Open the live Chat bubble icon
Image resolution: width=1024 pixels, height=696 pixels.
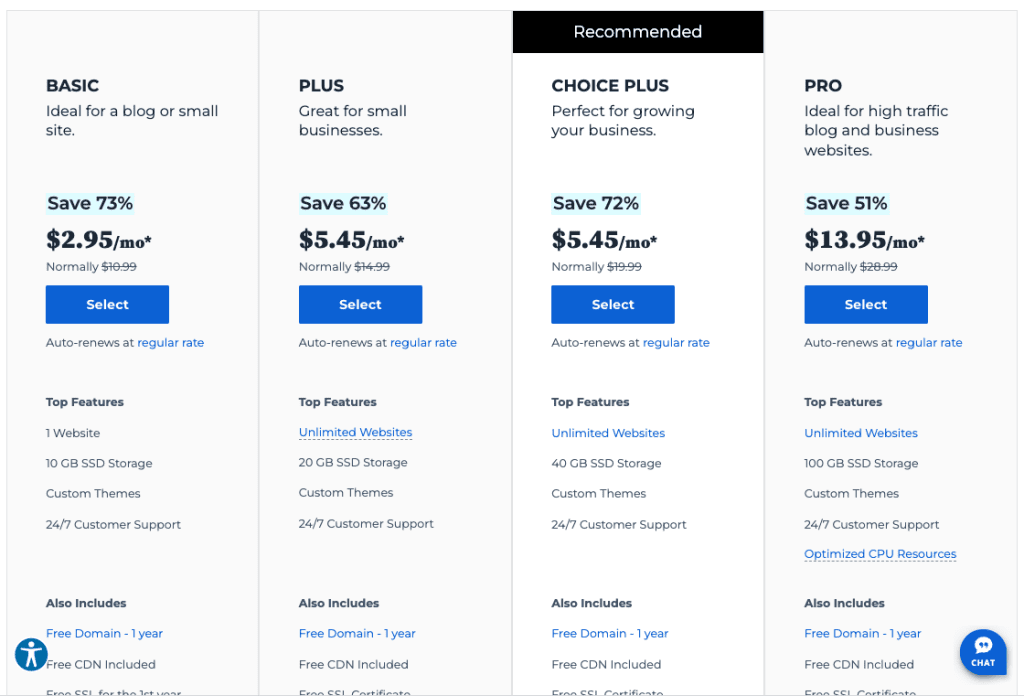(983, 652)
